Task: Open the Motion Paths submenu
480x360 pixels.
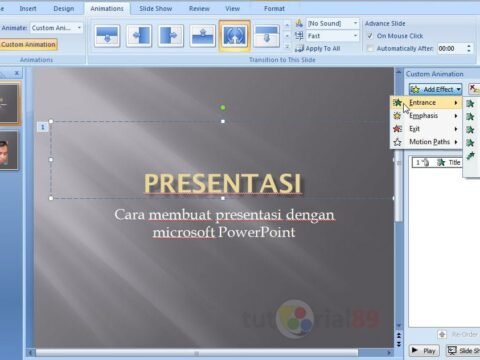Action: (426, 142)
